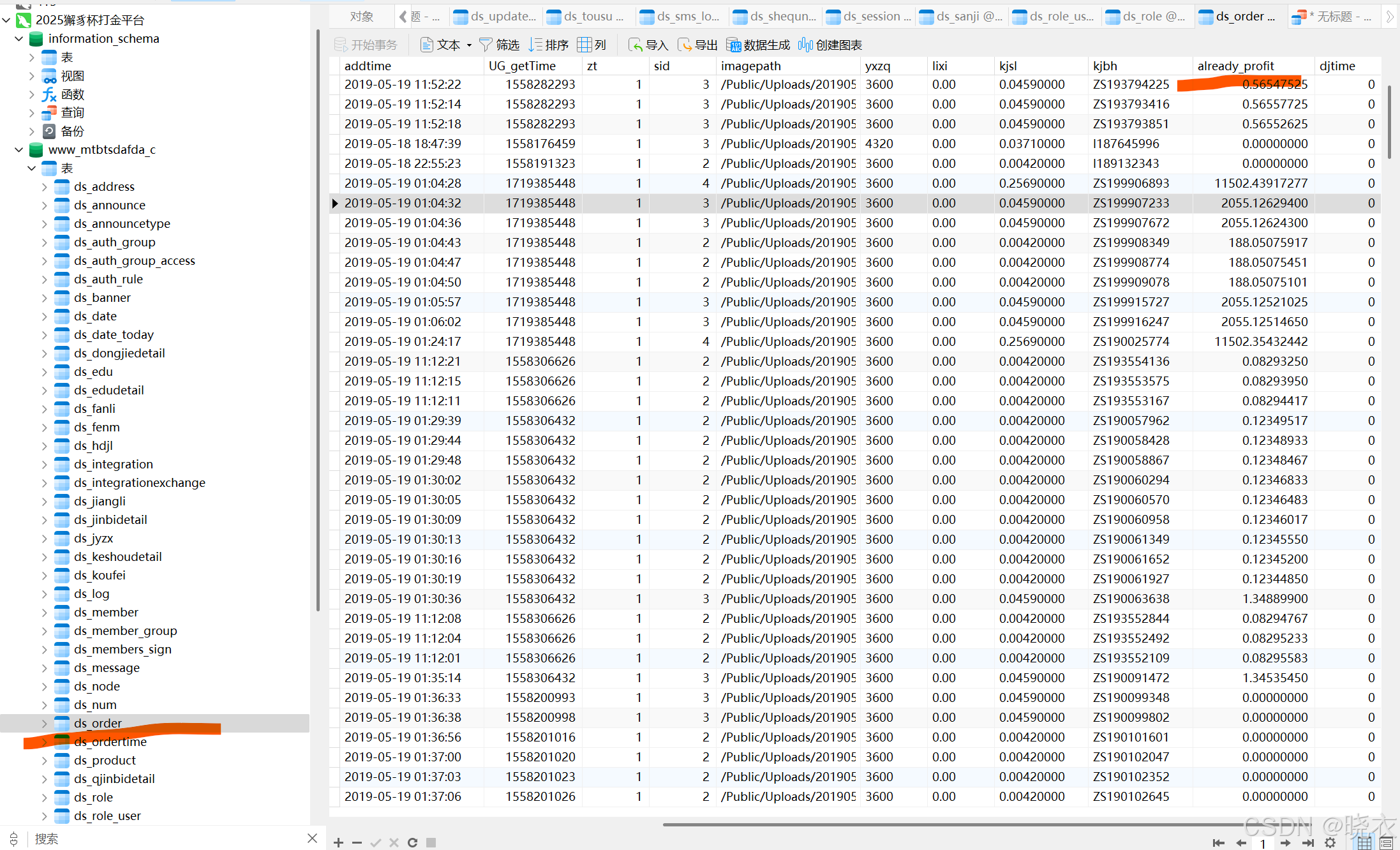The image size is (1400, 850).
Task: Click the Sort (排序) toolbar icon
Action: (x=536, y=45)
